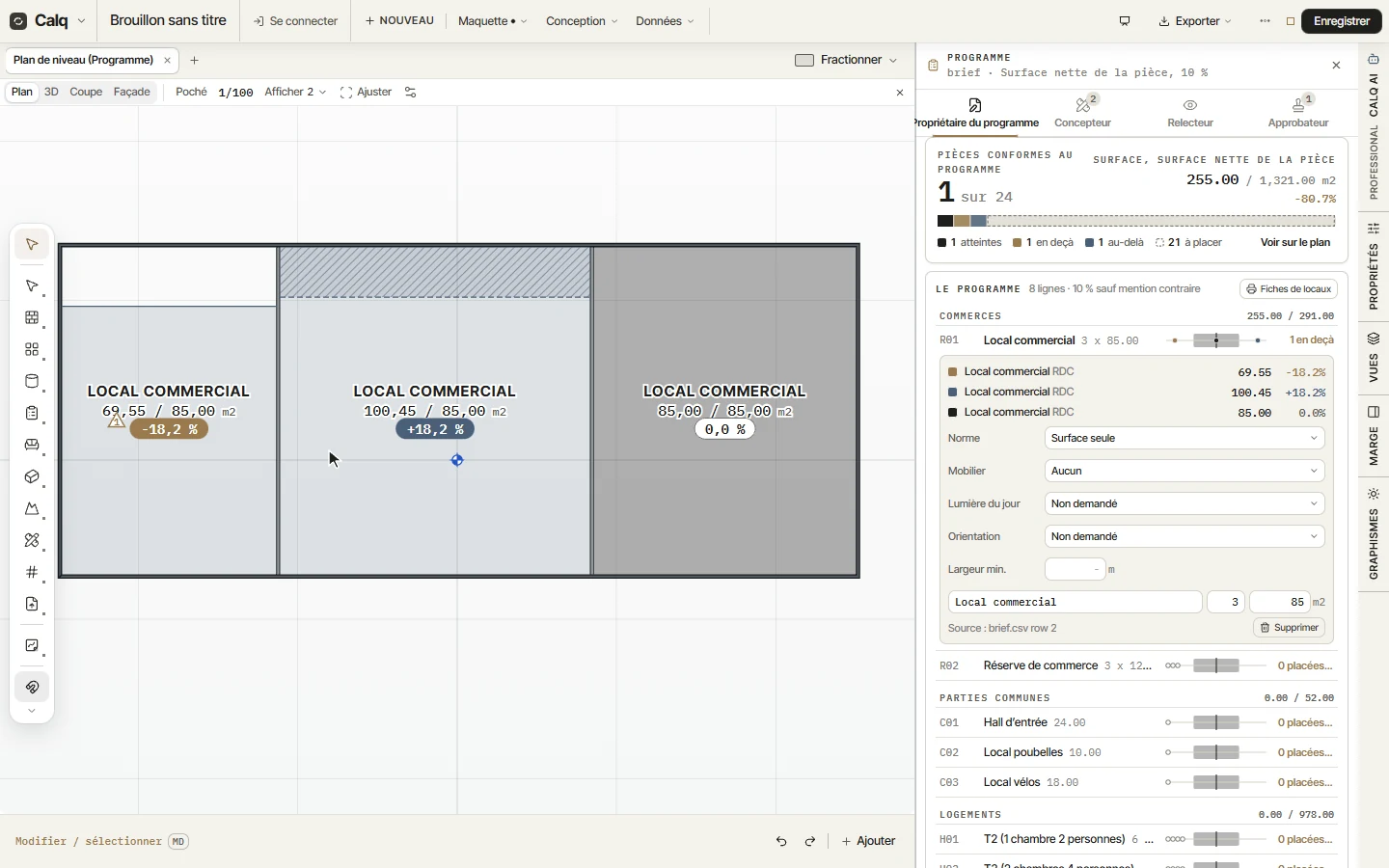Click the 3D box object tool icon
The width and height of the screenshot is (1389, 868).
(32, 476)
